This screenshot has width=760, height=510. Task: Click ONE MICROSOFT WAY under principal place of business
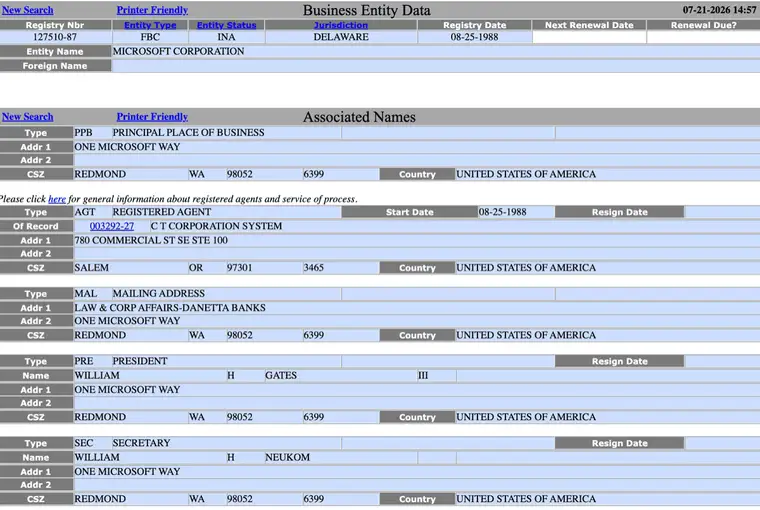127,146
